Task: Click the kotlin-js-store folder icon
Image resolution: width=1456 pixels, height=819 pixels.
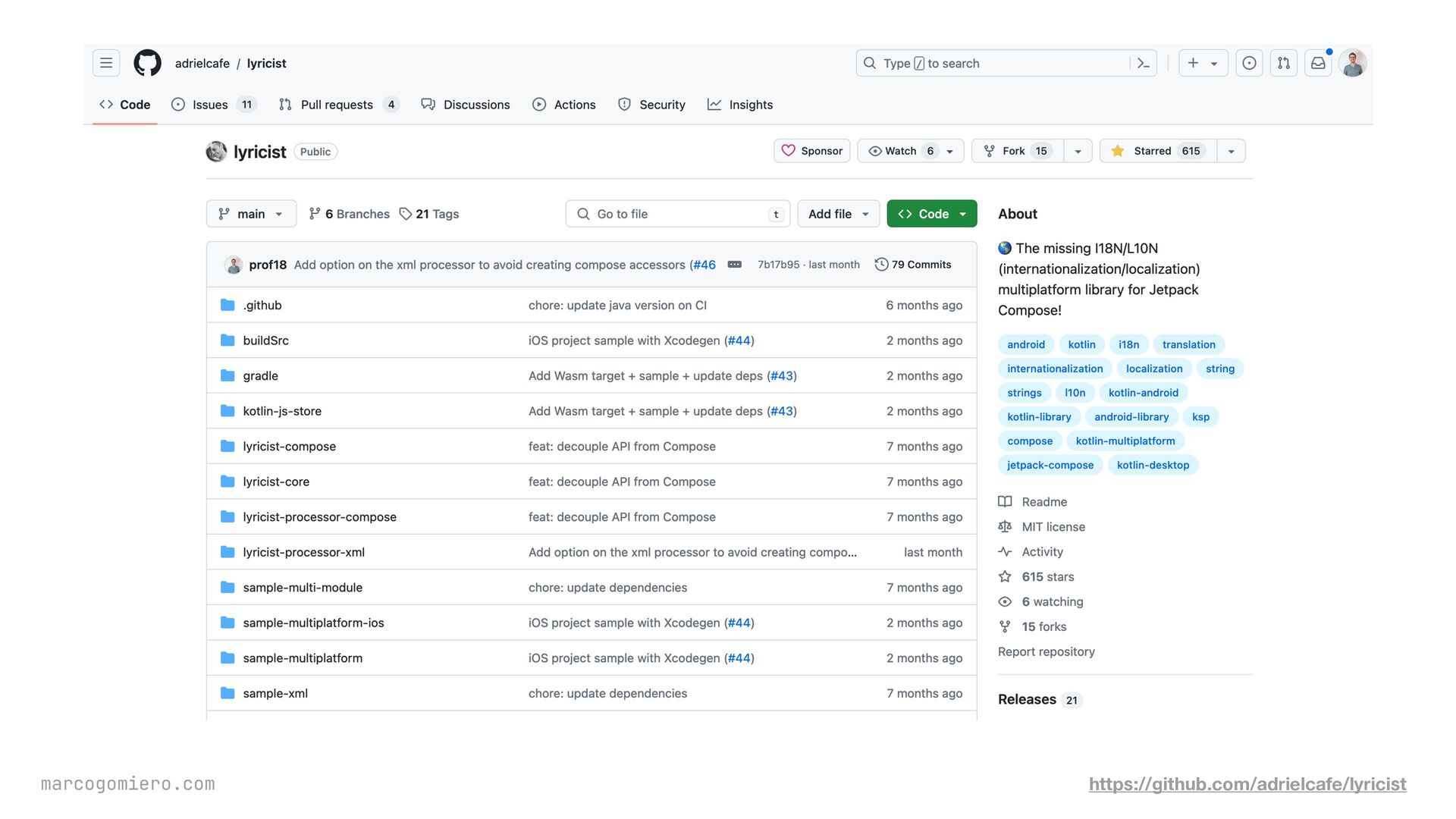Action: click(227, 411)
